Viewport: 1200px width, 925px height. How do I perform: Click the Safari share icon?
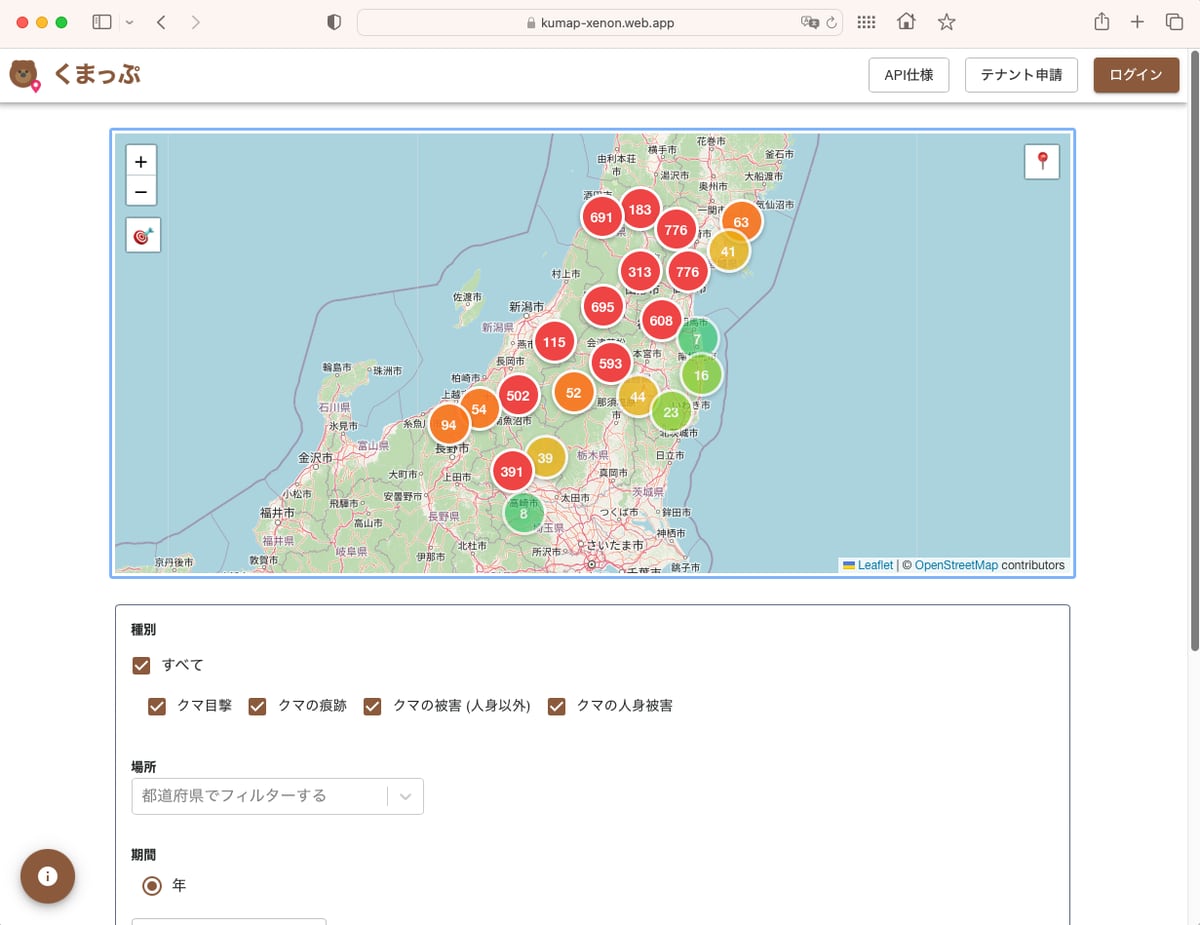point(1101,21)
